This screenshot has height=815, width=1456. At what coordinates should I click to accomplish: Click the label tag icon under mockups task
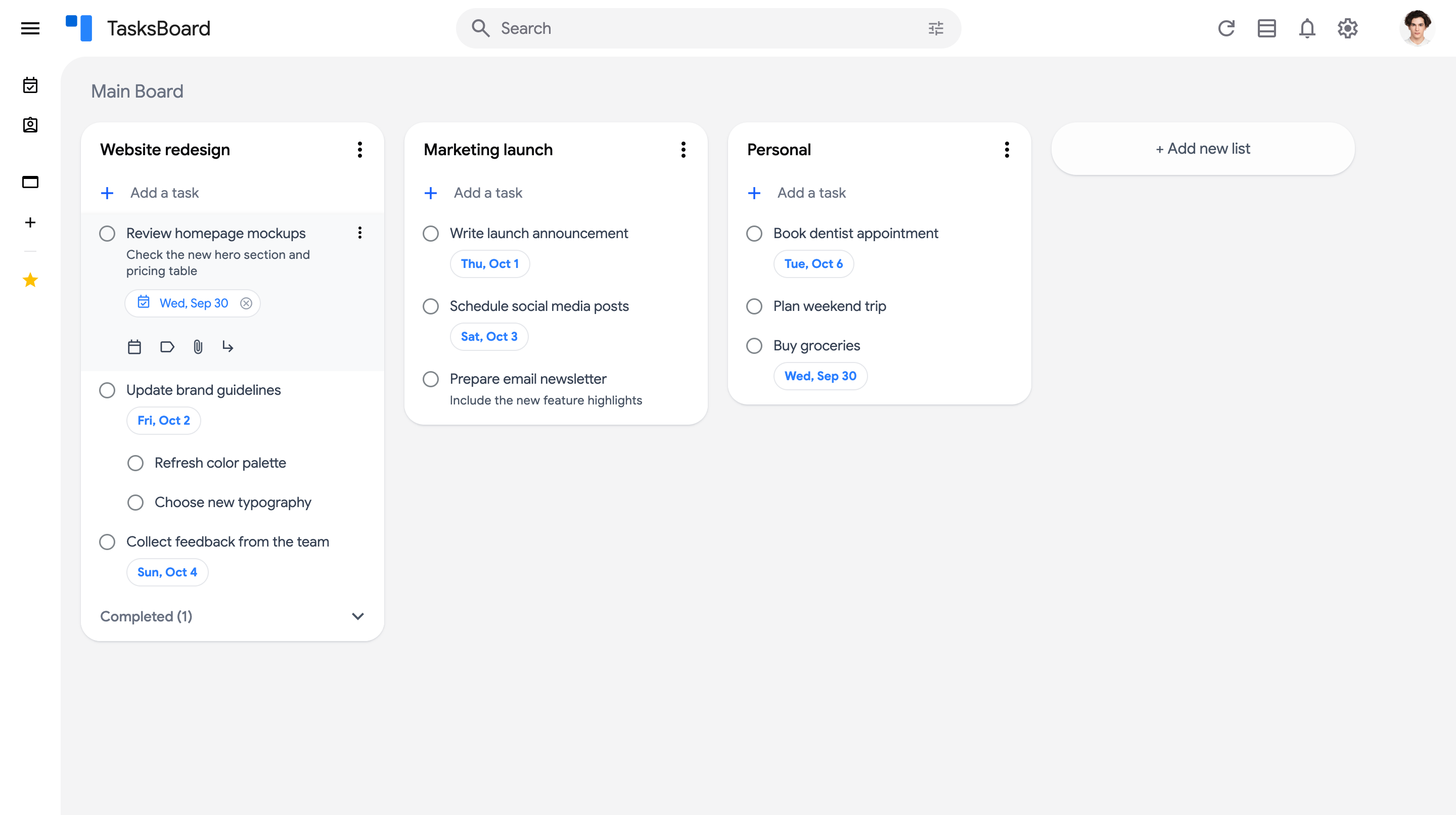point(167,346)
